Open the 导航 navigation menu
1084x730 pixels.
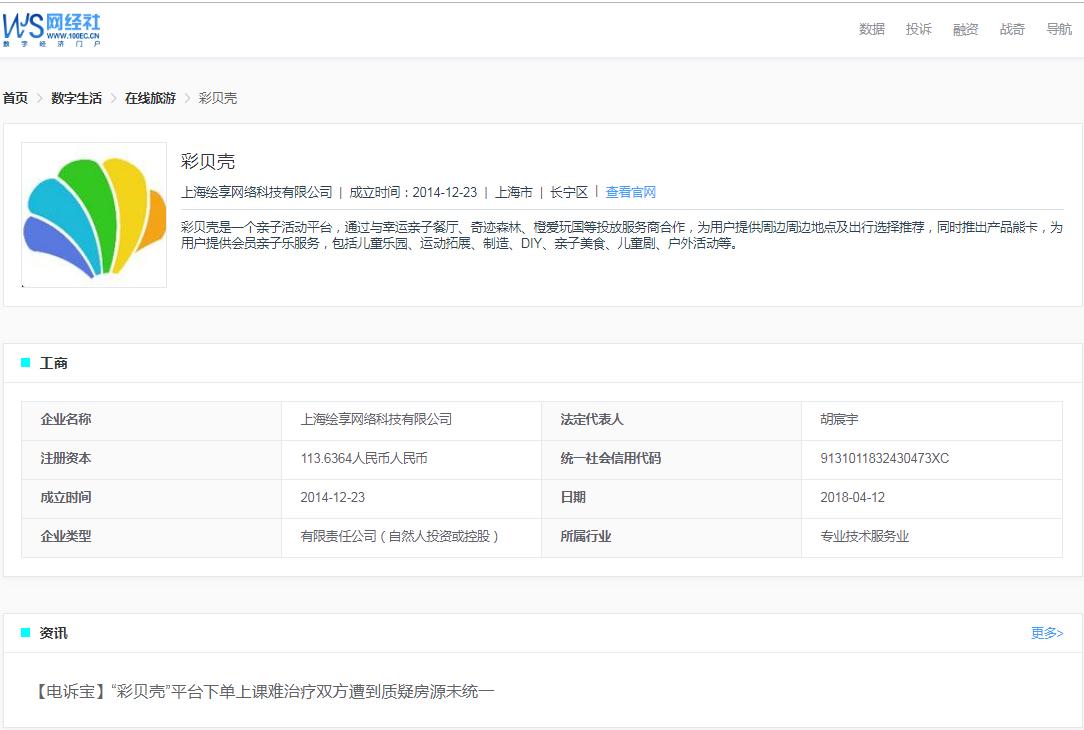[x=1058, y=29]
